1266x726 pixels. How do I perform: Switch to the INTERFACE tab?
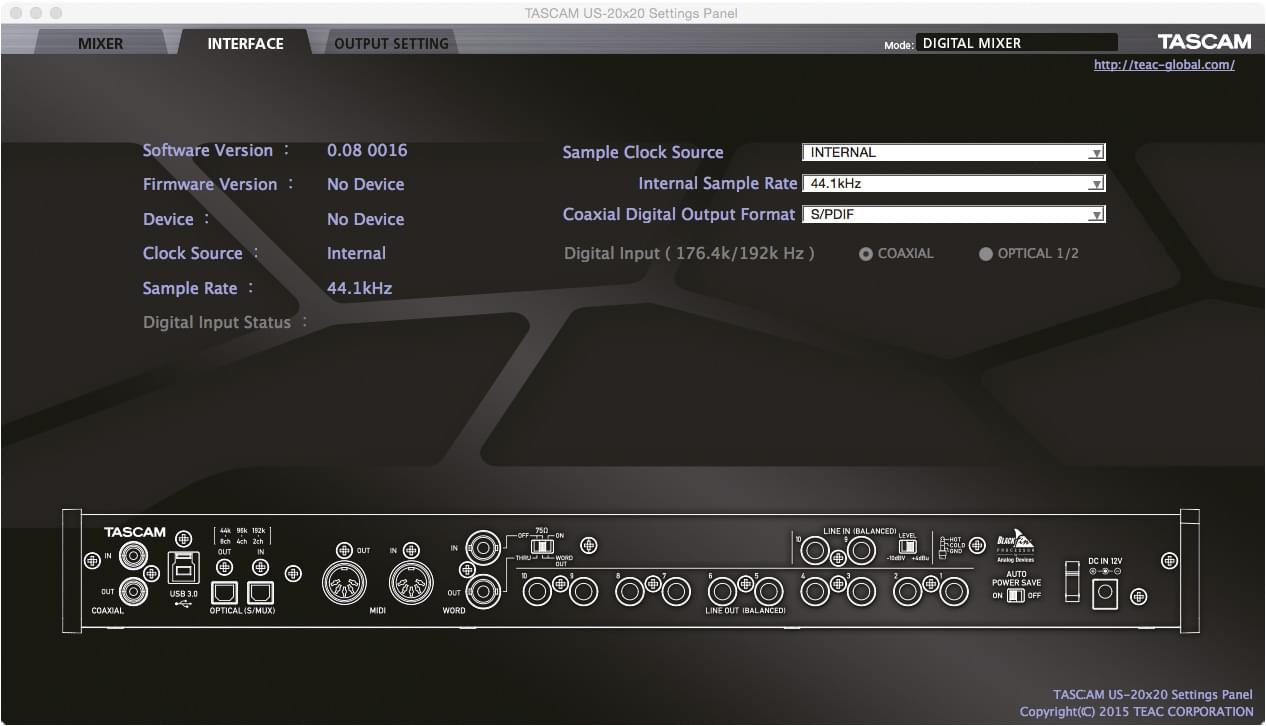pos(245,43)
